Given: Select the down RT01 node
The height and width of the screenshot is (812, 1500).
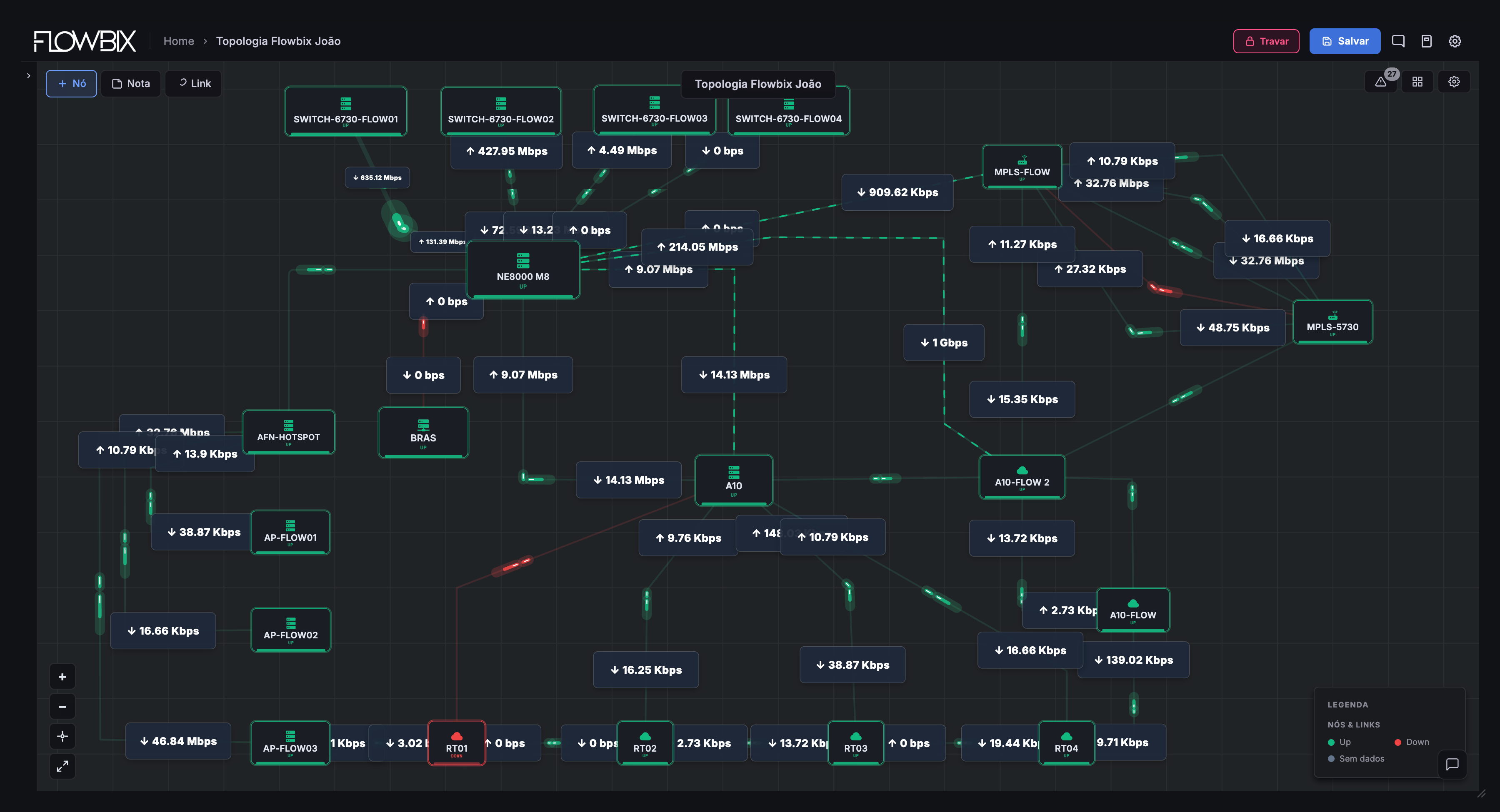Looking at the screenshot, I should [457, 743].
